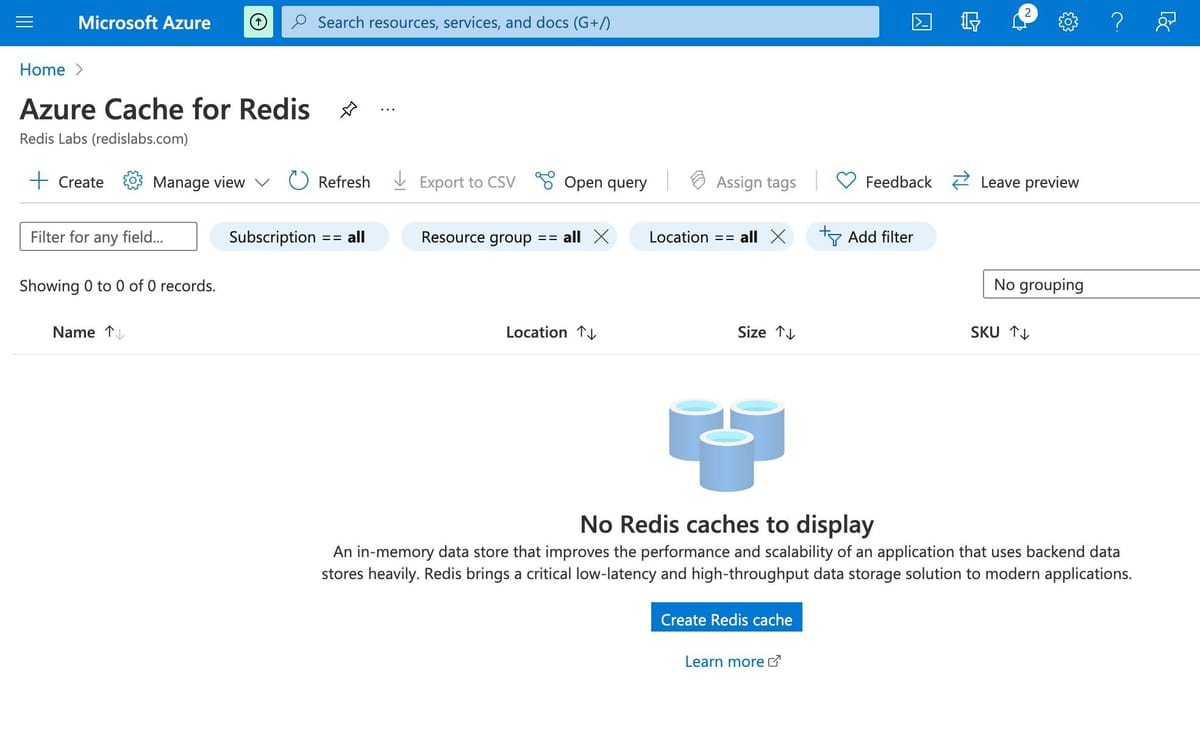1200x735 pixels.
Task: Click the Create Redis cache button
Action: coord(726,618)
